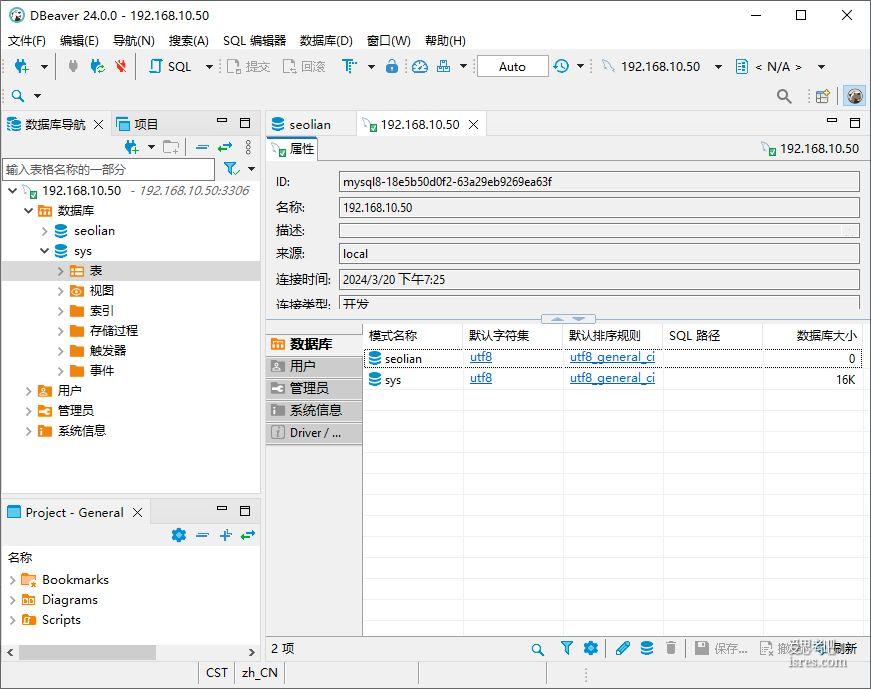Click the transaction log clock icon
The width and height of the screenshot is (871, 689).
click(x=561, y=67)
